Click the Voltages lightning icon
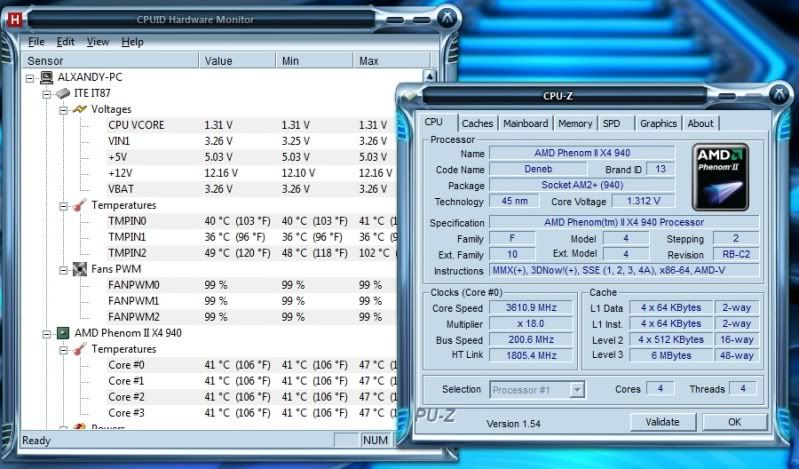The image size is (799, 469). tap(79, 109)
